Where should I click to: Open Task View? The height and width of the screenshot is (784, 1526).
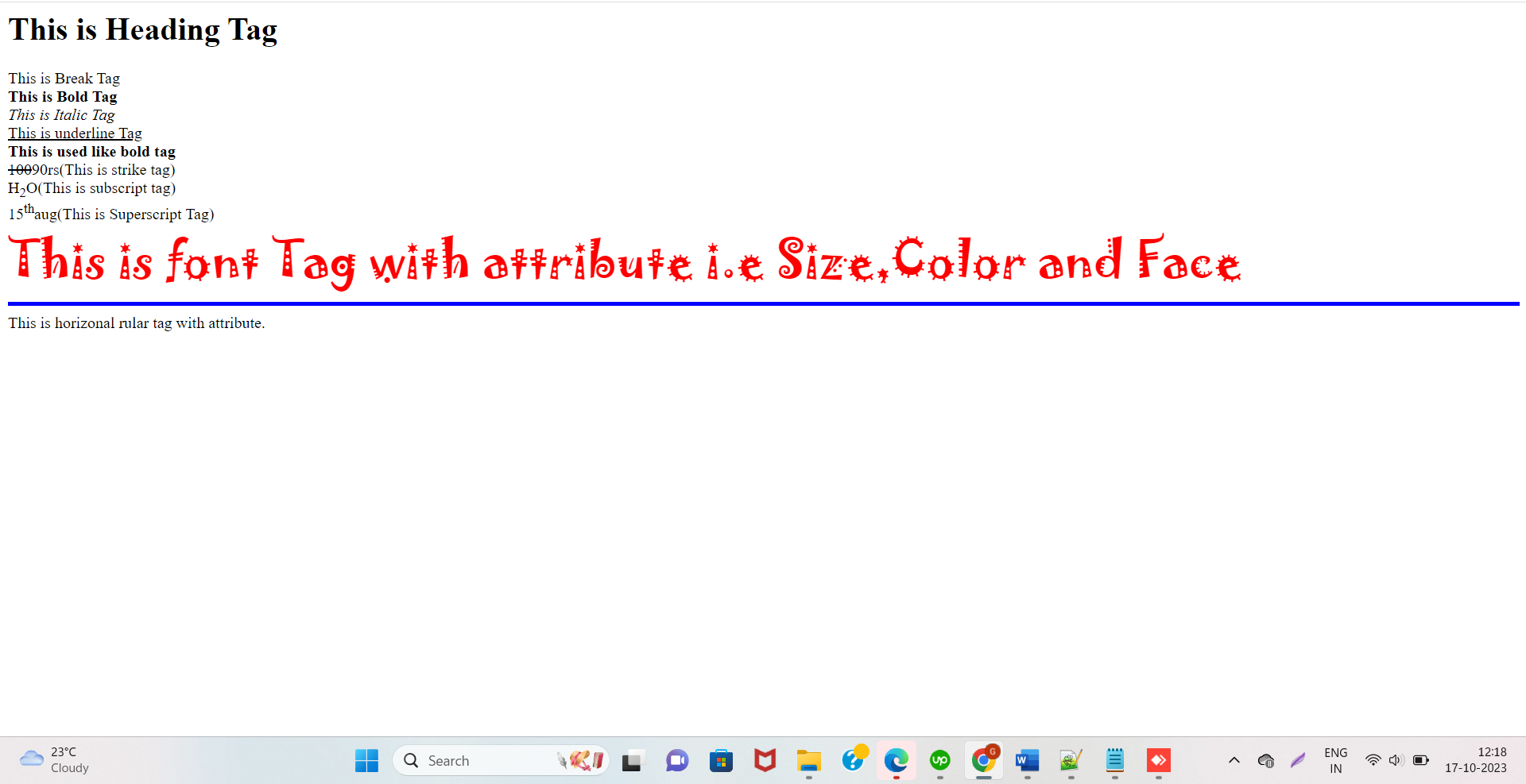point(632,760)
